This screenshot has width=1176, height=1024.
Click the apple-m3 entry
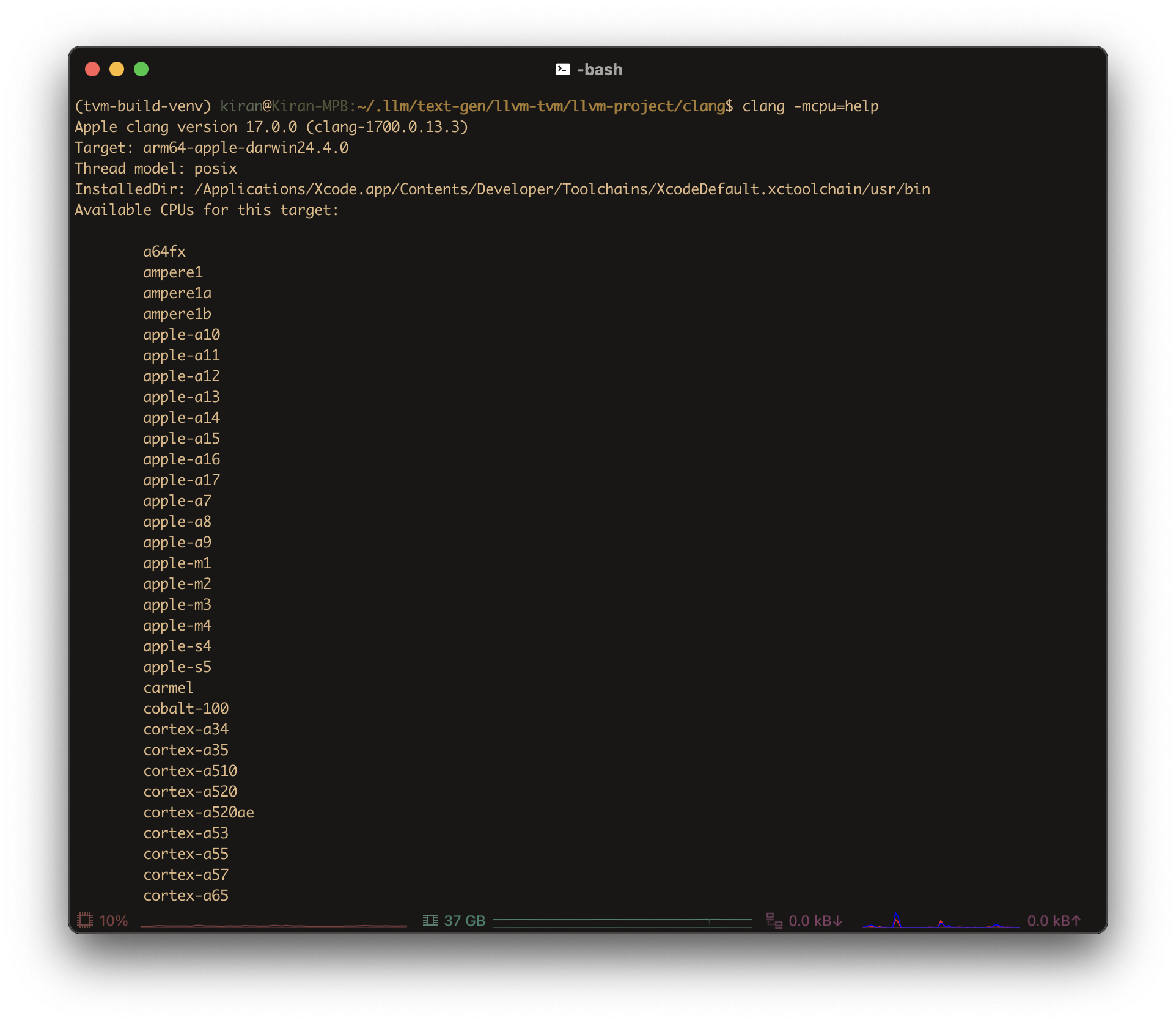[177, 605]
